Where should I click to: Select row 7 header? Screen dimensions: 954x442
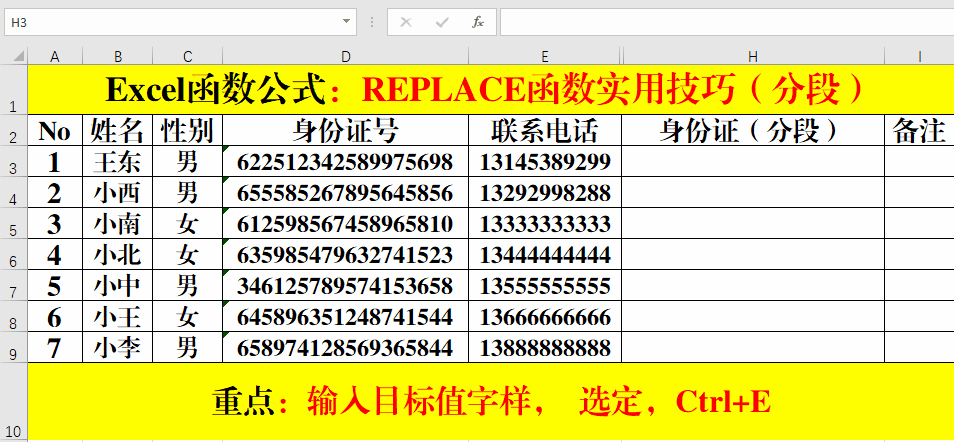(14, 286)
